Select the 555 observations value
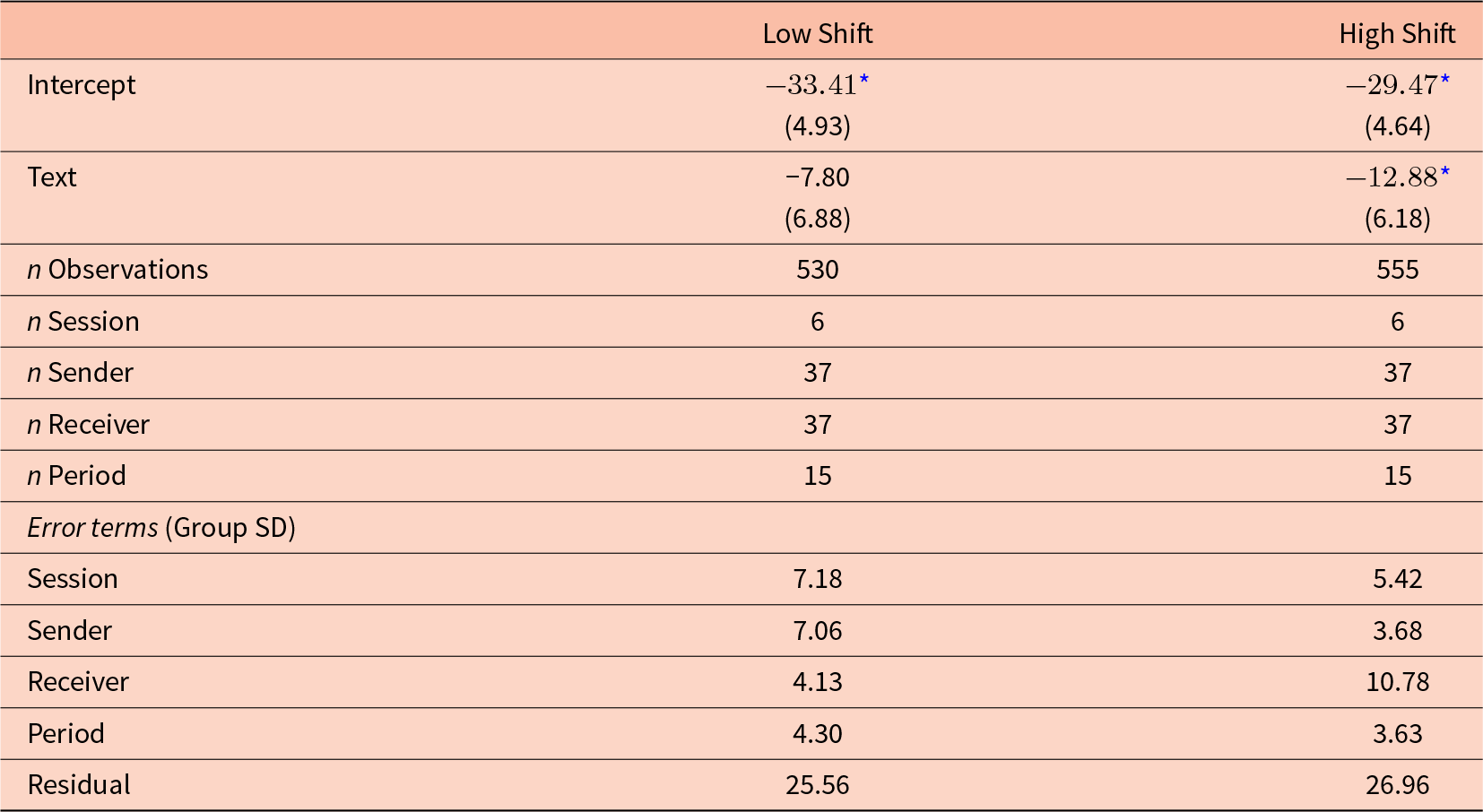This screenshot has width=1483, height=812. [1397, 270]
